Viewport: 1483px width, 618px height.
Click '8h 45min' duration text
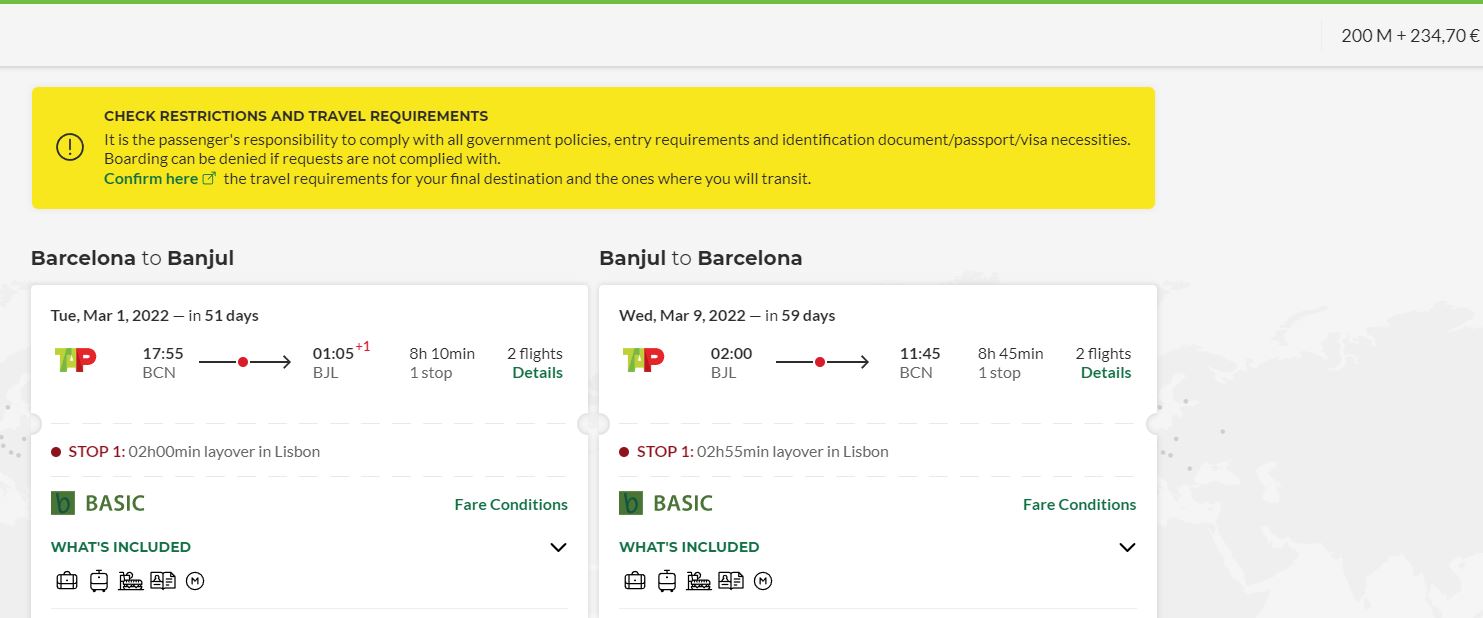pyautogui.click(x=1011, y=354)
